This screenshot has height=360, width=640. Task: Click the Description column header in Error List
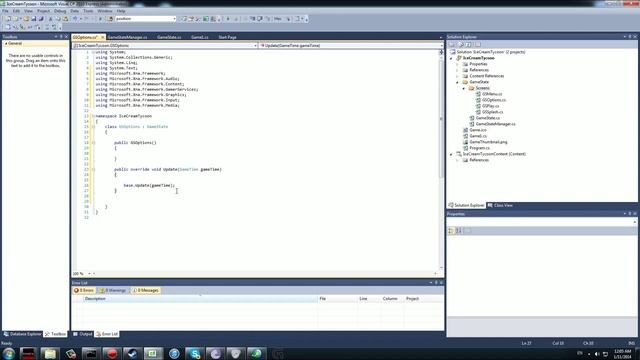pyautogui.click(x=200, y=299)
